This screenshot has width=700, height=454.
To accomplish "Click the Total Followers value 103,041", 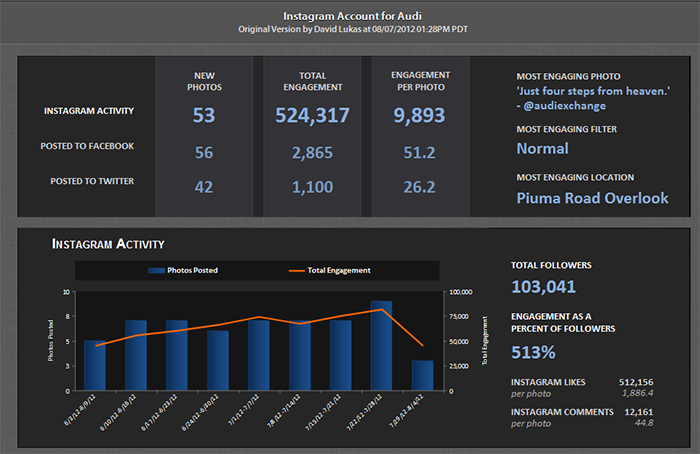I will pyautogui.click(x=545, y=287).
